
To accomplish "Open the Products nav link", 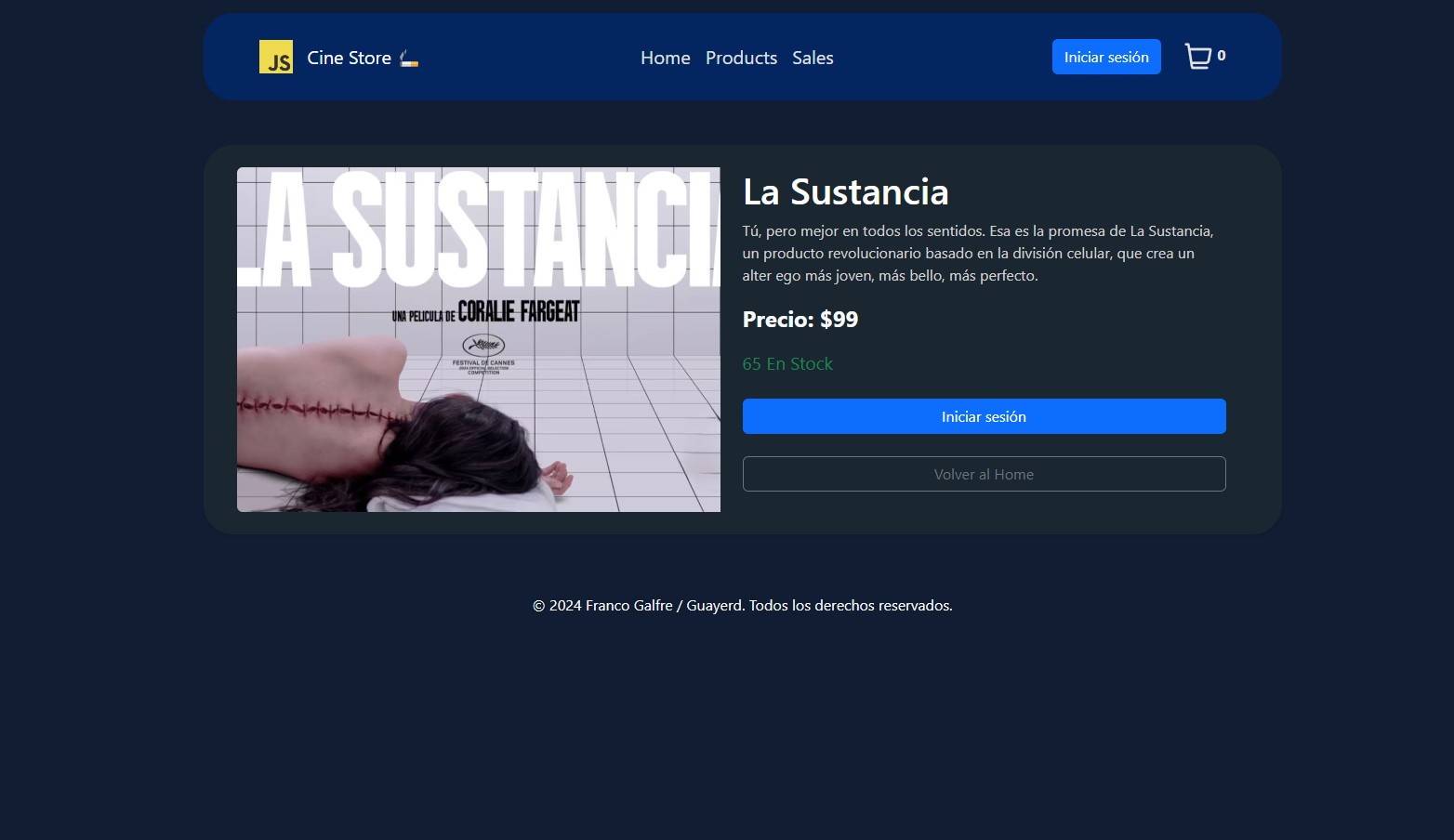I will [x=741, y=58].
